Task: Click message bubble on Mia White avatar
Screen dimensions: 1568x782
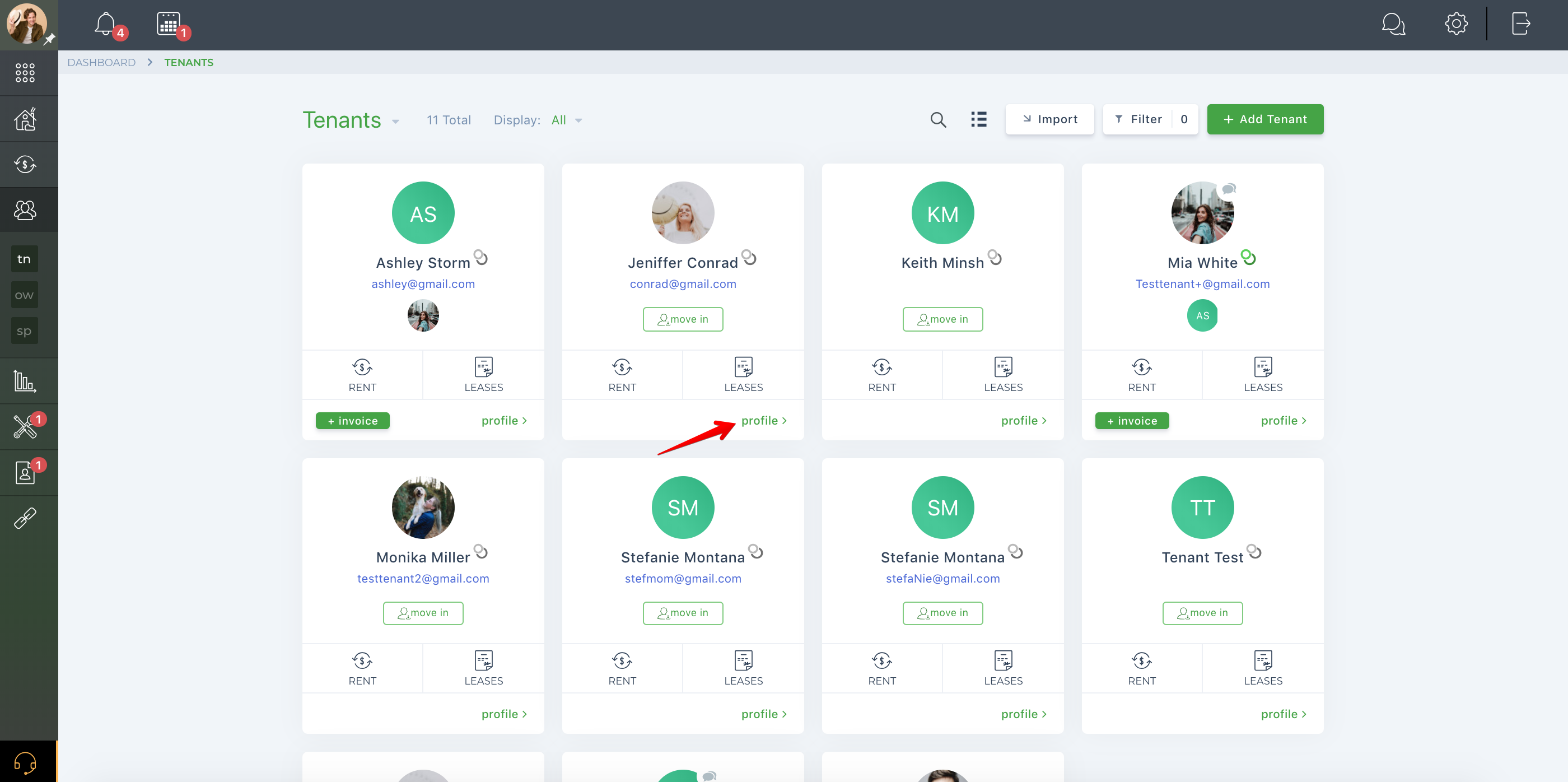Action: 1229,189
